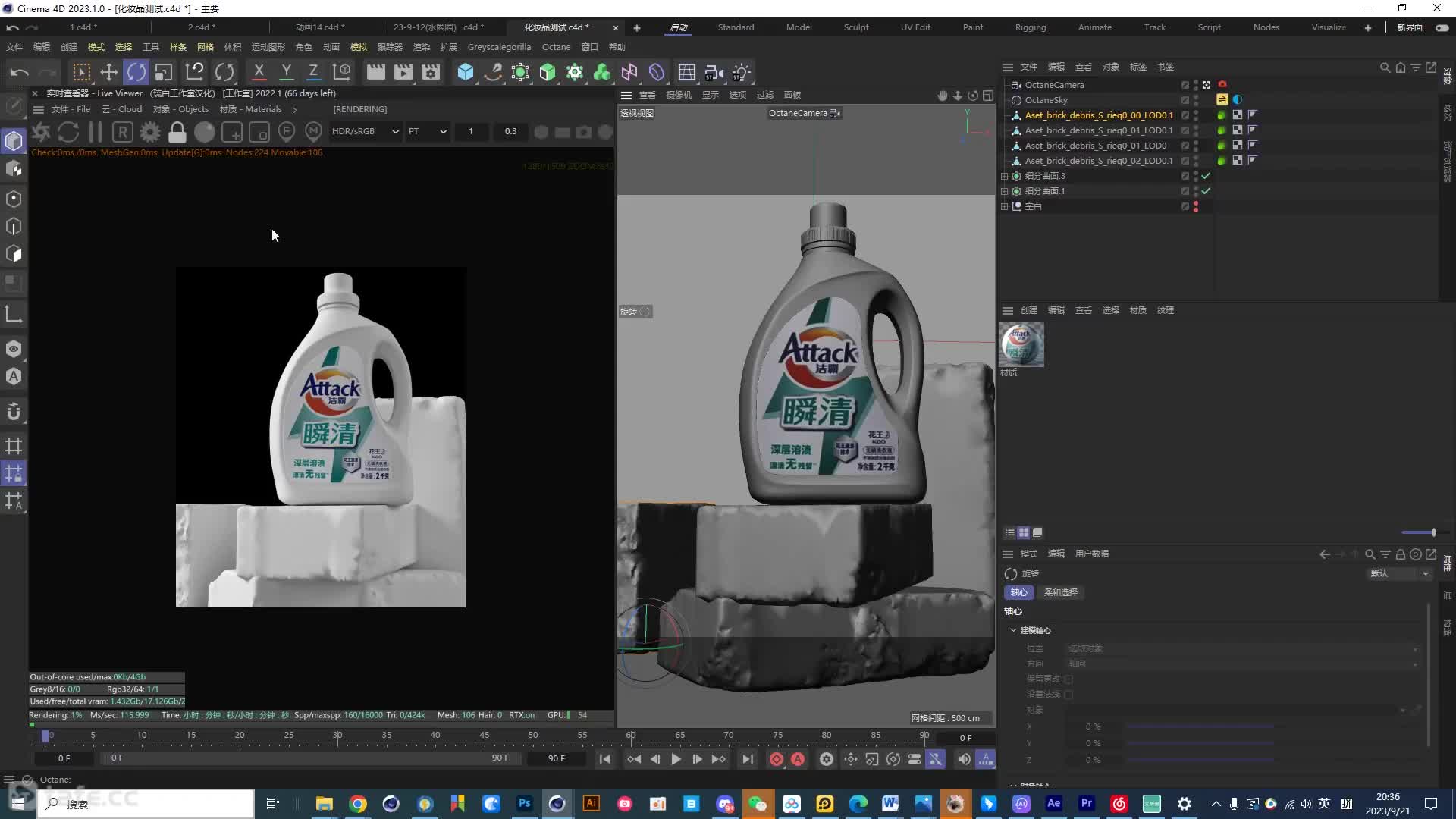The width and height of the screenshot is (1456, 819).
Task: Activate the Rotate tool in top toolbar
Action: 136,73
